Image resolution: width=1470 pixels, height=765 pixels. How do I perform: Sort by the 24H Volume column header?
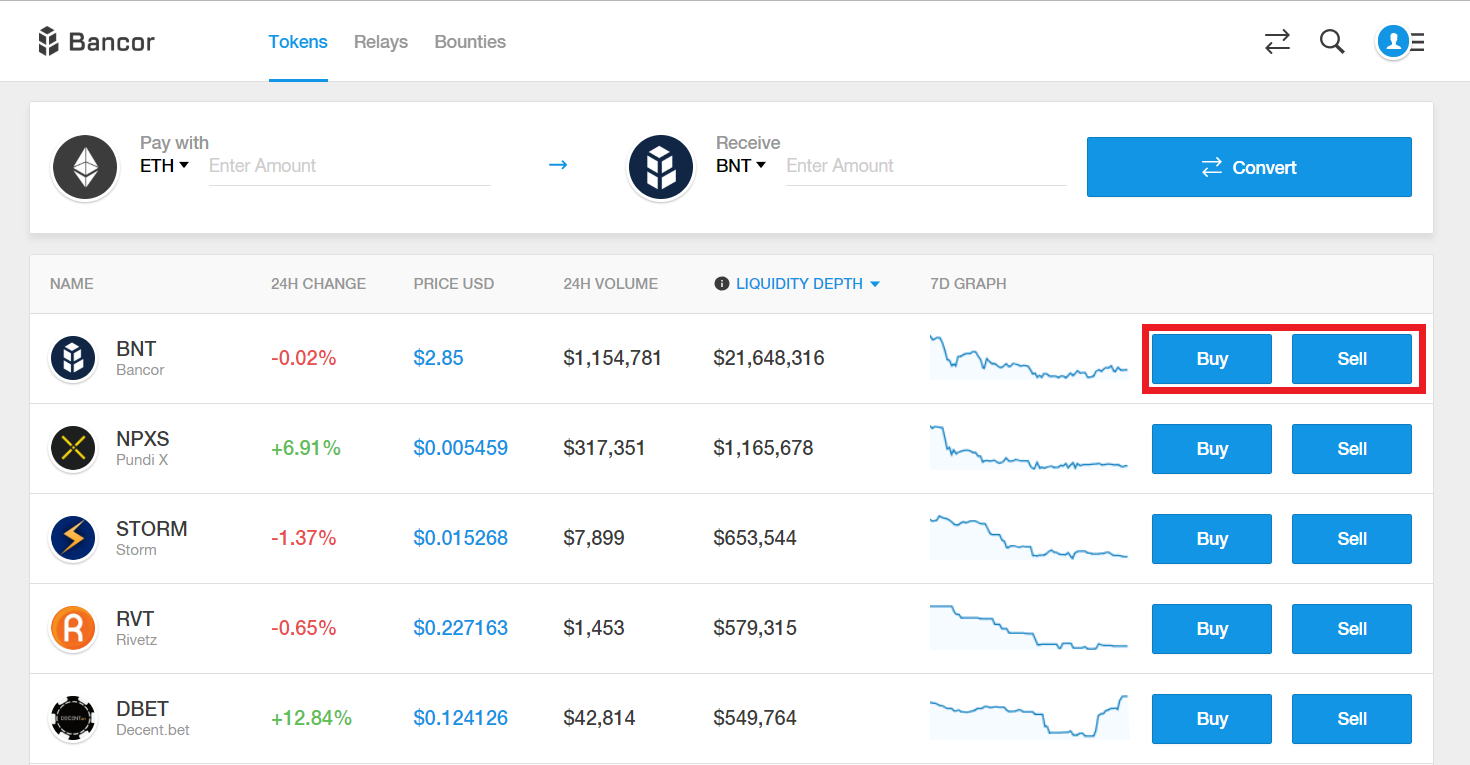click(x=611, y=284)
